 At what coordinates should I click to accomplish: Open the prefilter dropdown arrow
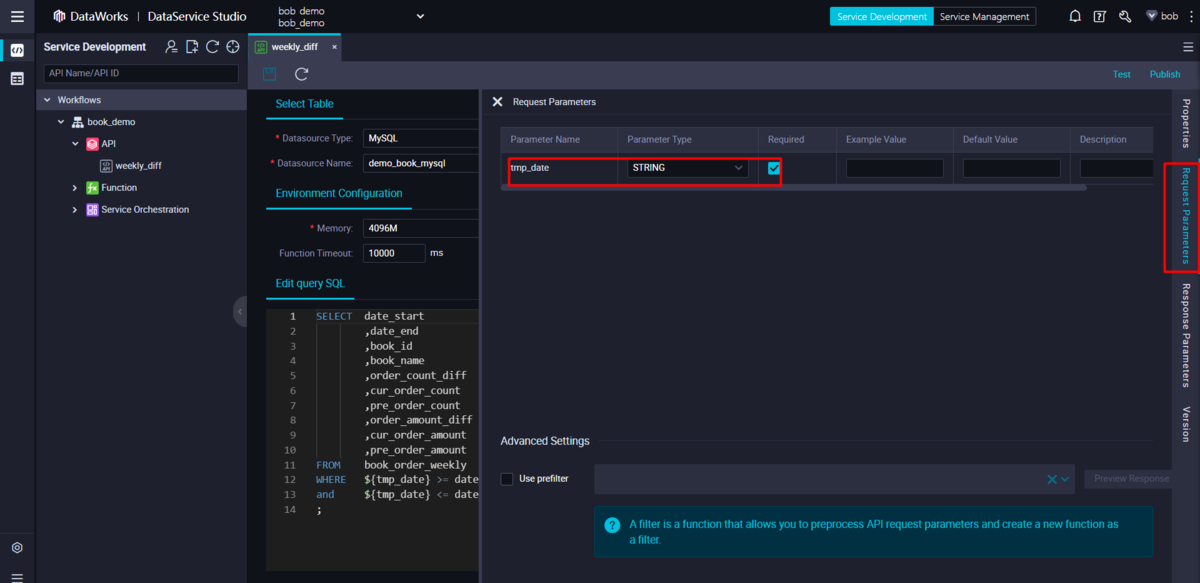click(x=1065, y=479)
